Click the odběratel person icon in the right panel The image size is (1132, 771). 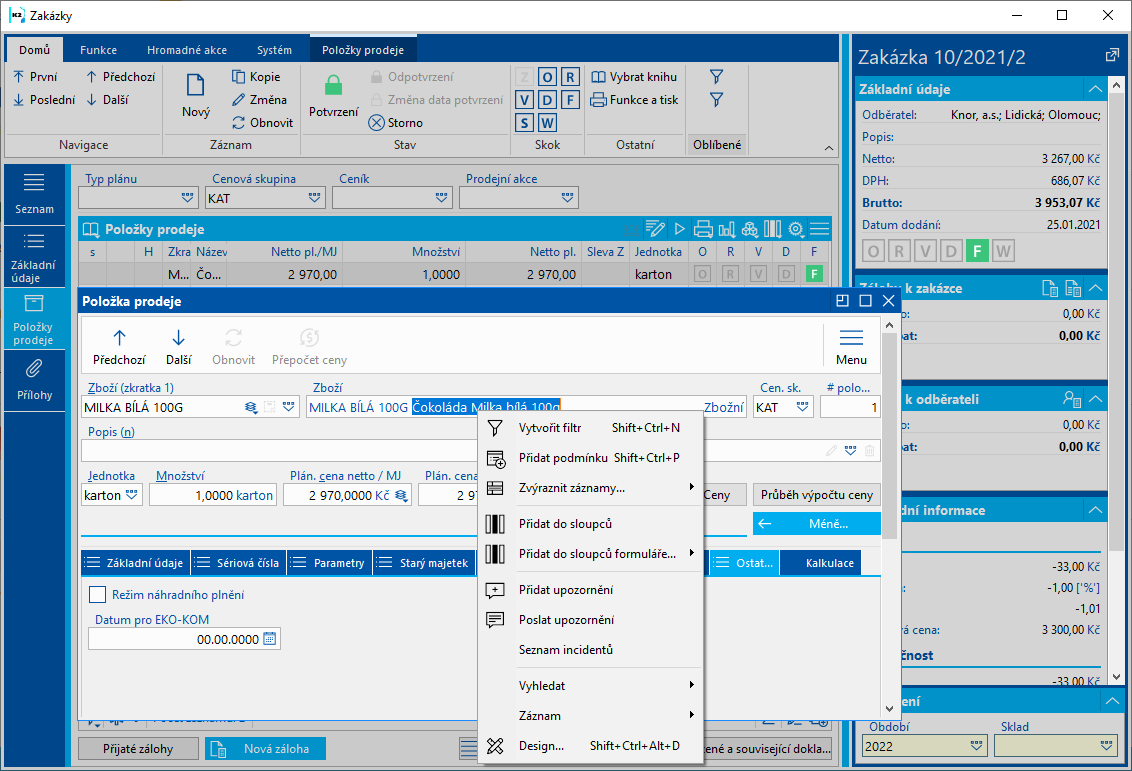pos(1071,399)
